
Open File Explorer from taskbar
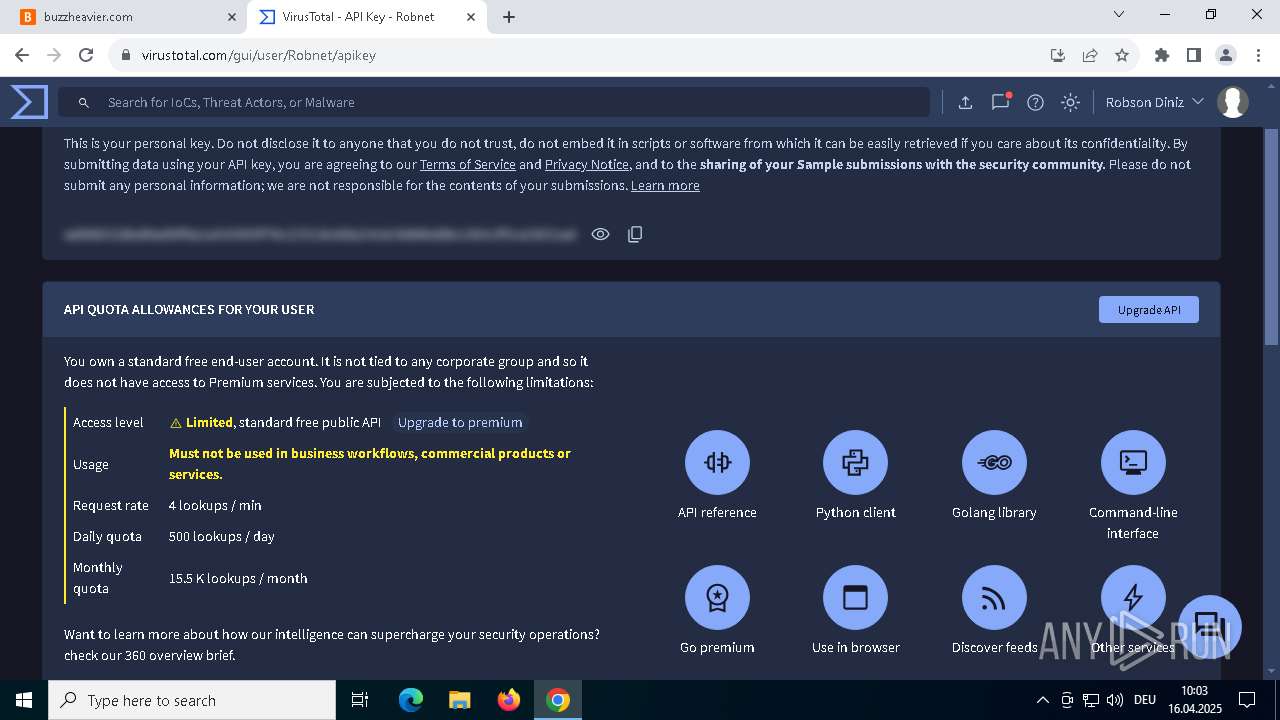[460, 700]
